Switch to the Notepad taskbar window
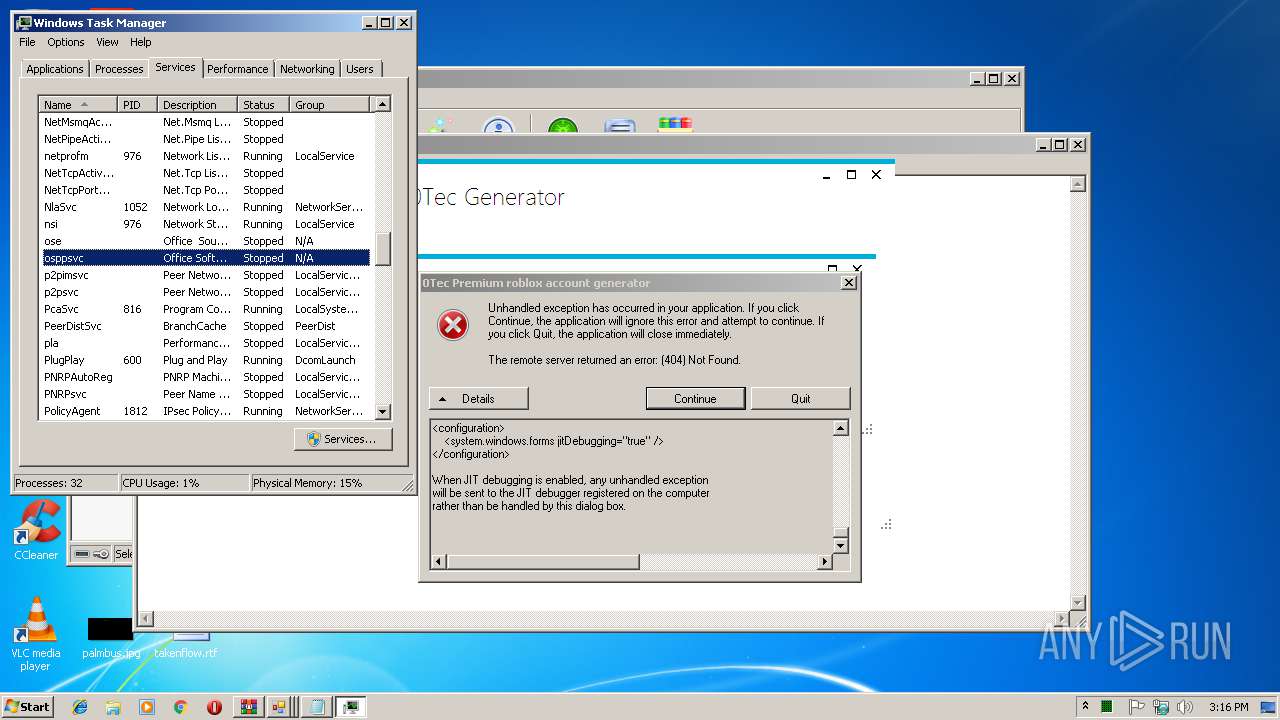This screenshot has height=720, width=1280. (316, 707)
